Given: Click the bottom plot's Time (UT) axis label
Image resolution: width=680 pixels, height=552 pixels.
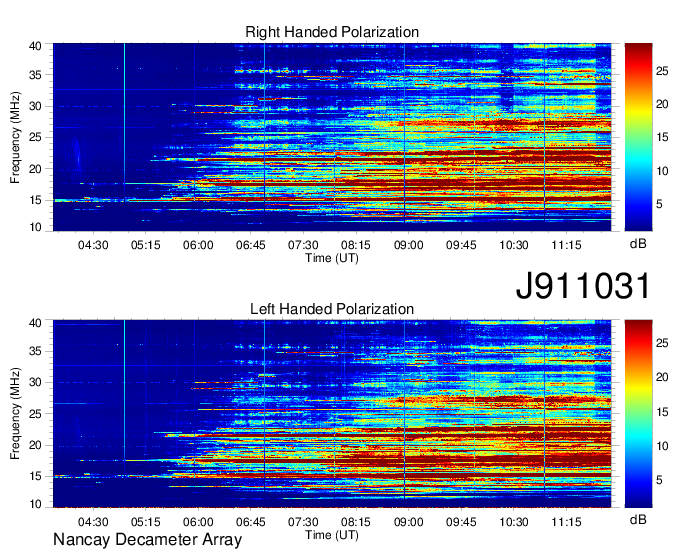Looking at the screenshot, I should pyautogui.click(x=332, y=535).
